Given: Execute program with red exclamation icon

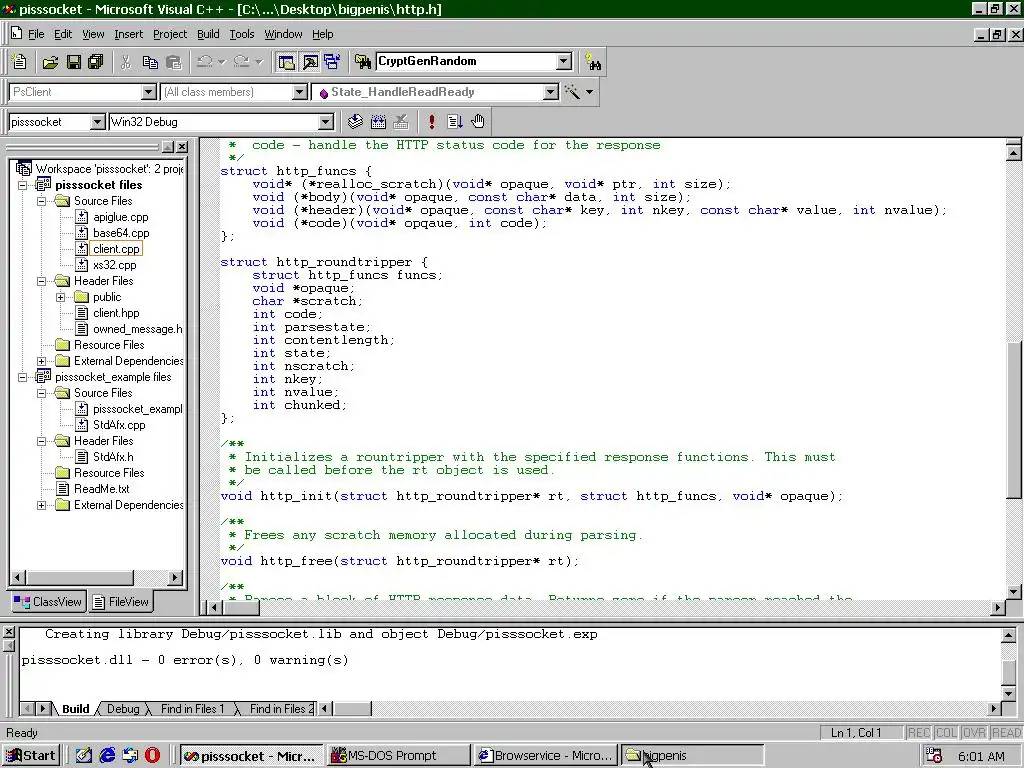Looking at the screenshot, I should click(x=432, y=121).
